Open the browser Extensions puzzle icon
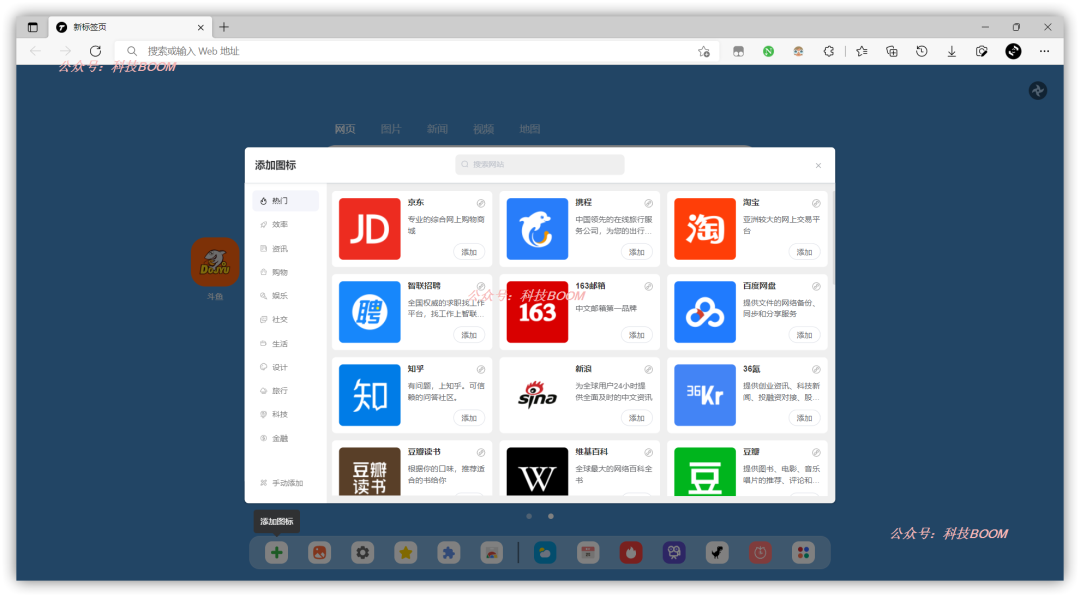 coord(829,52)
